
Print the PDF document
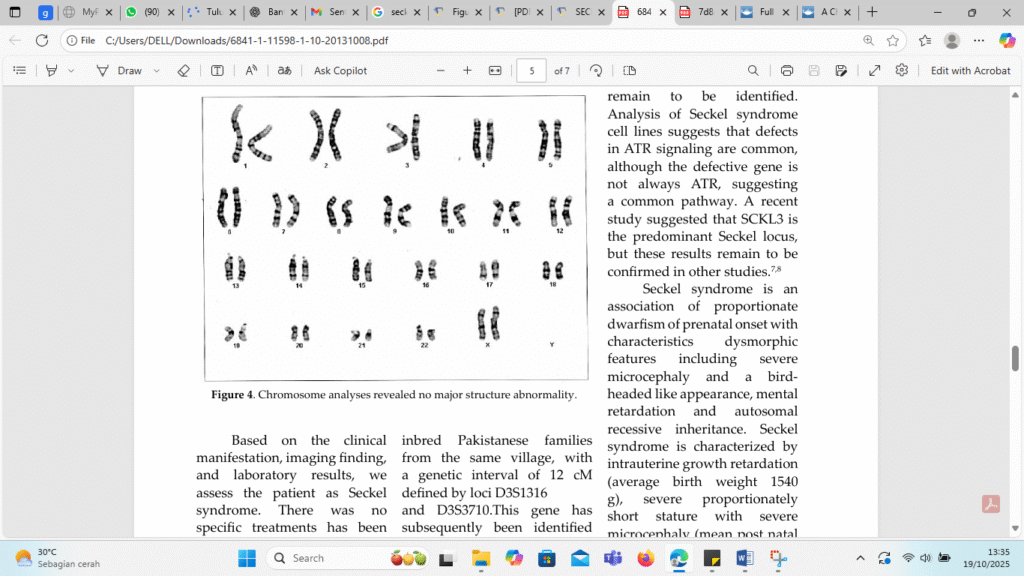(787, 71)
